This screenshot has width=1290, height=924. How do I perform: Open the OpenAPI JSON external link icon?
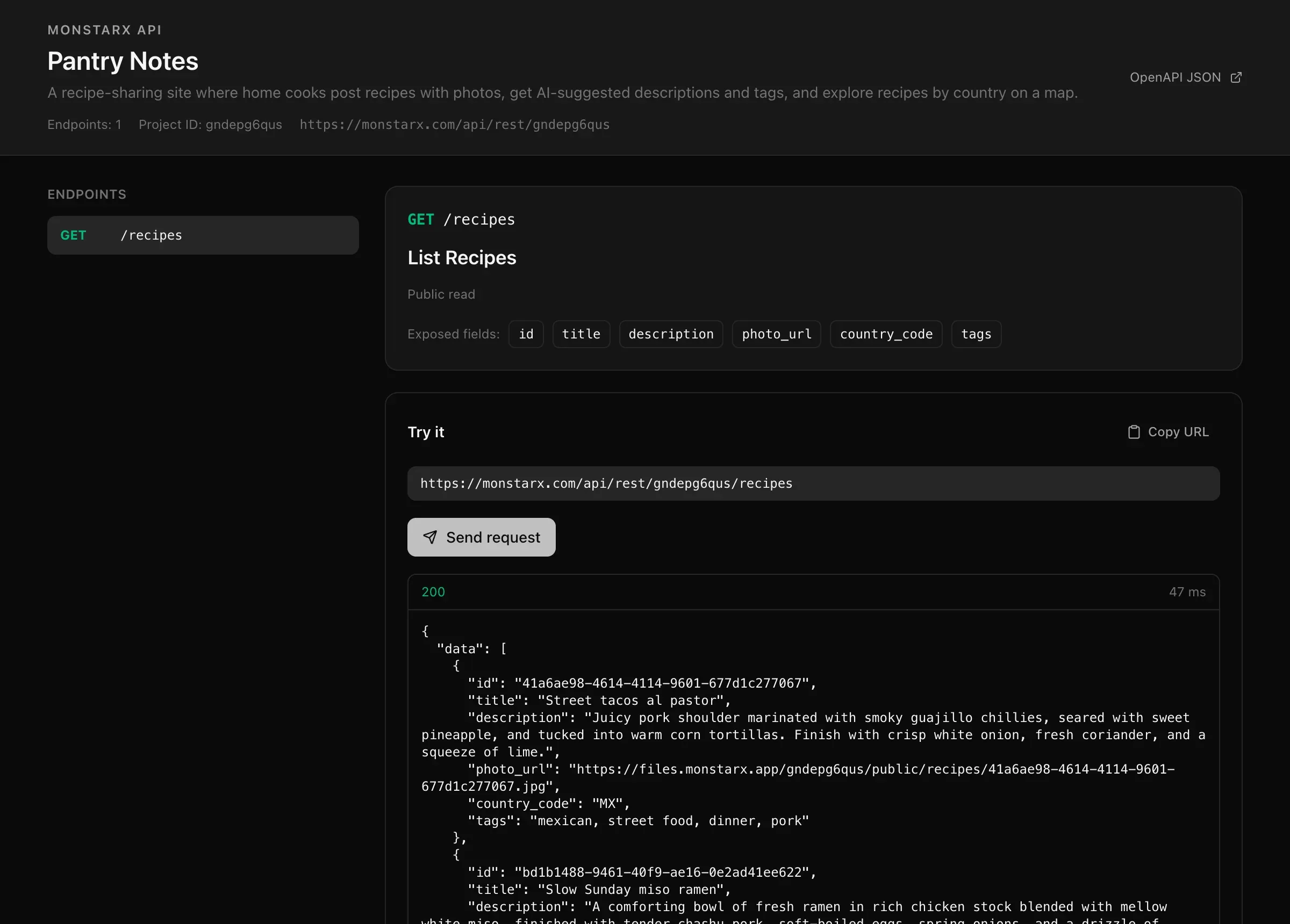[x=1235, y=77]
